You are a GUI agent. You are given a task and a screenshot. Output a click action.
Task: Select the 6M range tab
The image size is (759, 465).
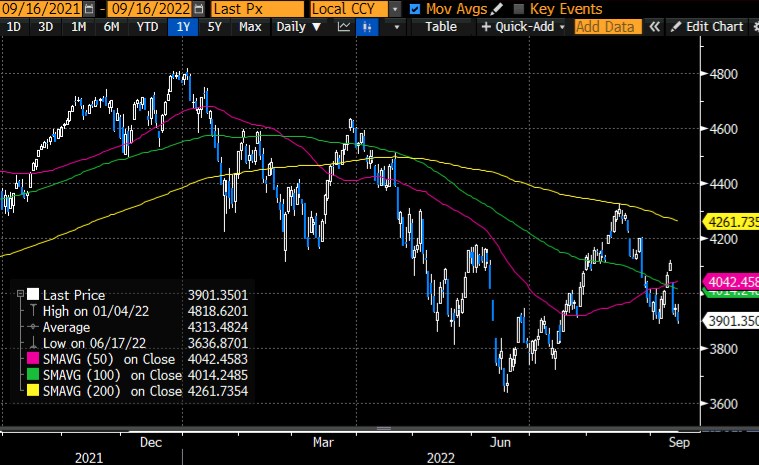[111, 27]
